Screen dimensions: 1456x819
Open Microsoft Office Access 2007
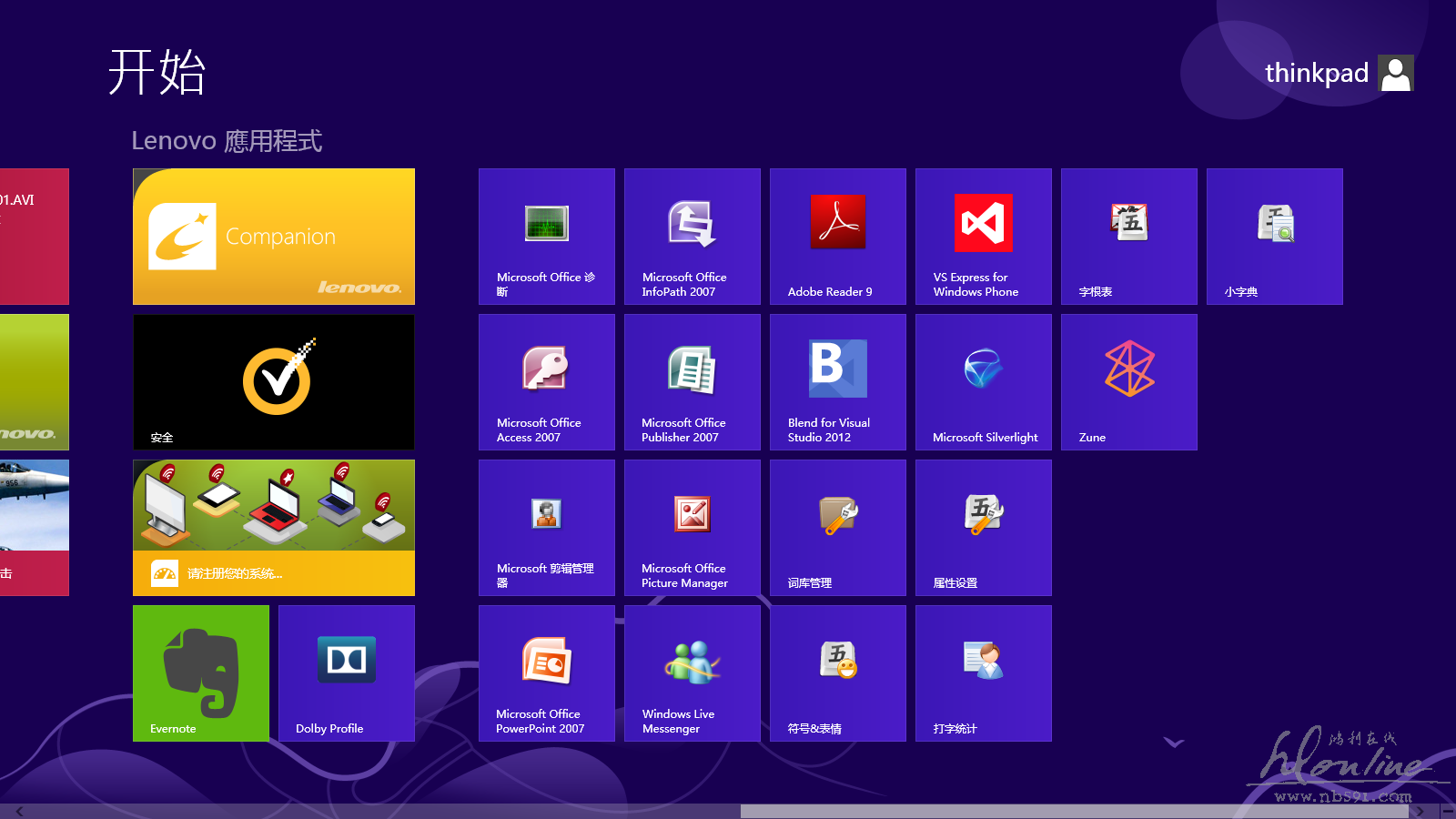coord(546,382)
